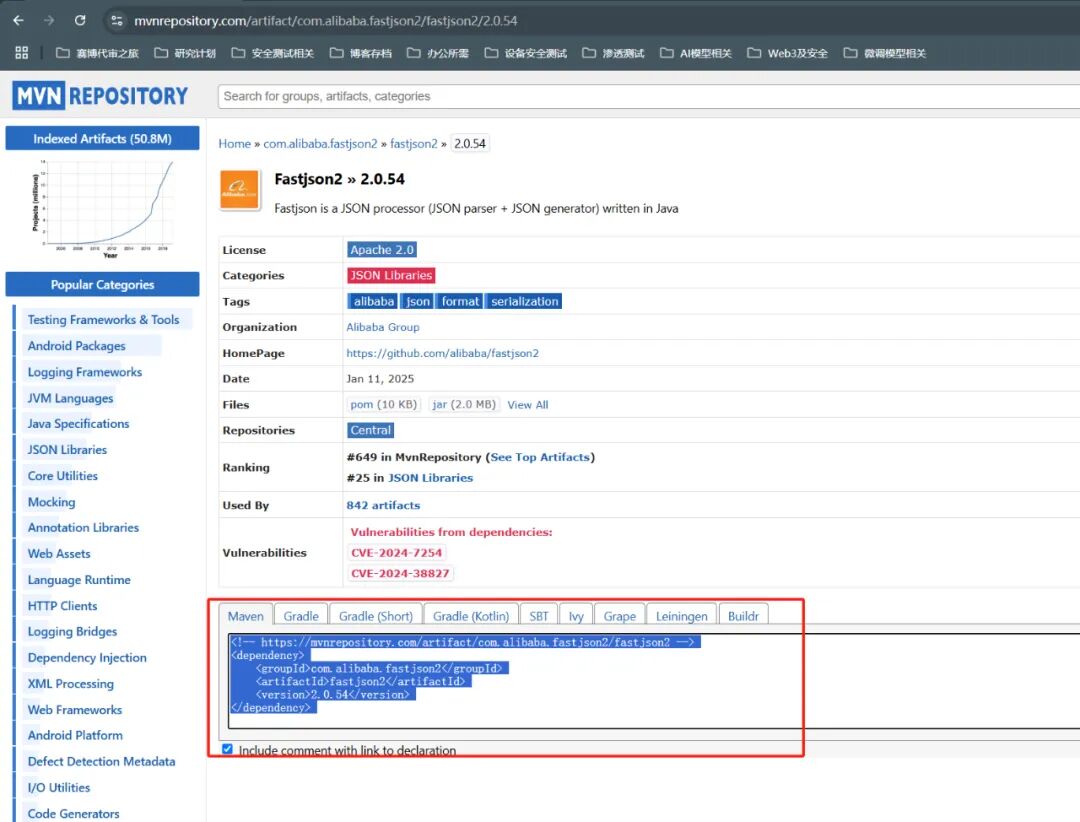Open the Alibaba Group organization link

[x=383, y=327]
